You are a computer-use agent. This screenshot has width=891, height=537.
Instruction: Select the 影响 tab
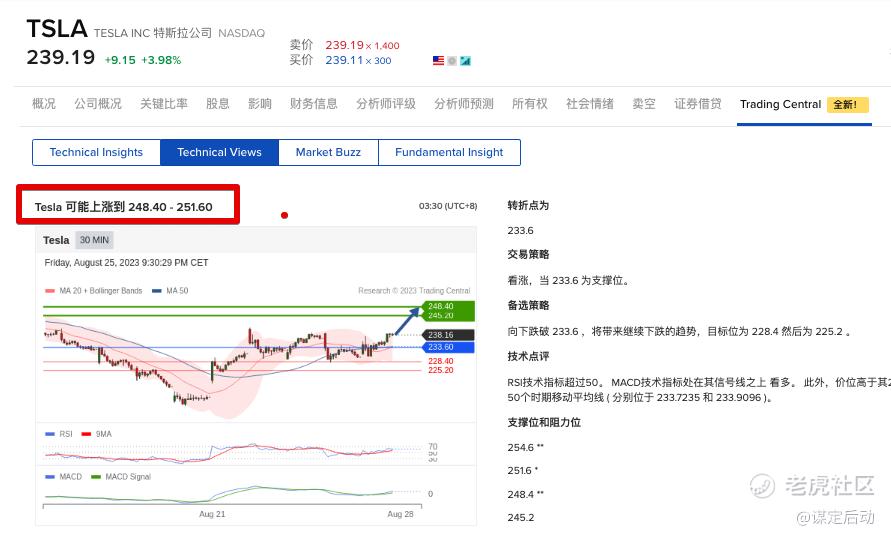pos(260,104)
